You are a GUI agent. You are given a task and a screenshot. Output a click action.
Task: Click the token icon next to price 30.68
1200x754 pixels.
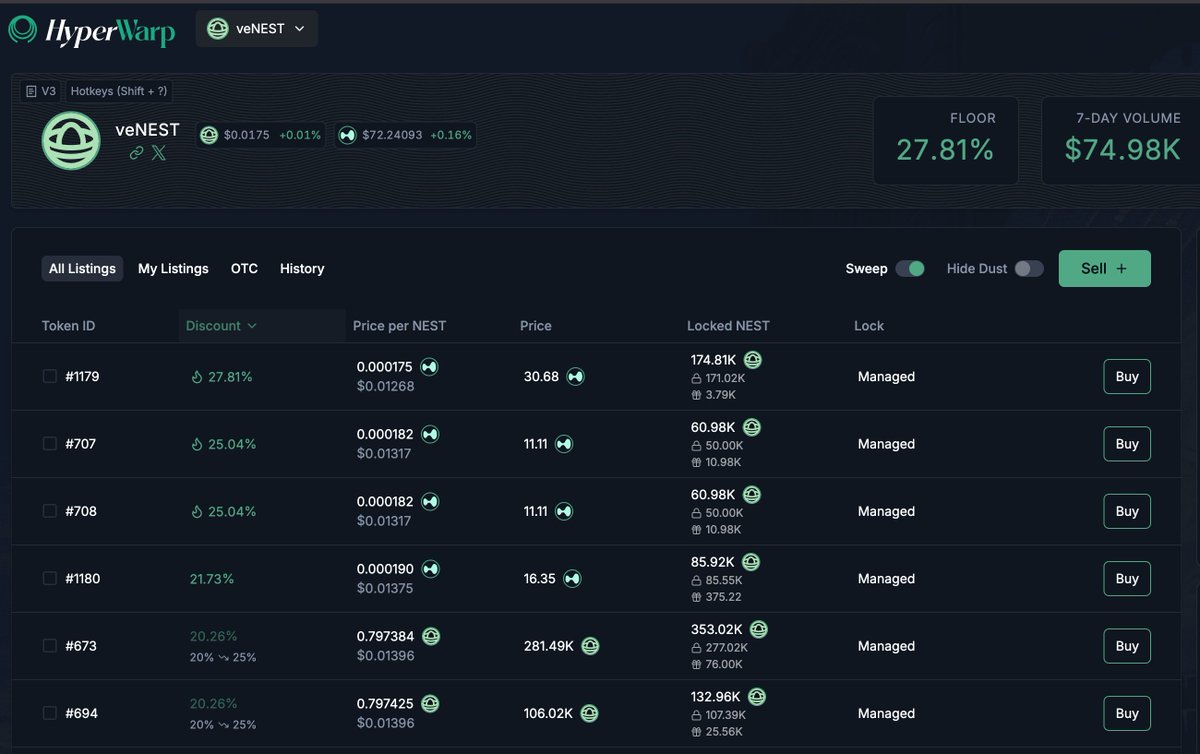(575, 377)
